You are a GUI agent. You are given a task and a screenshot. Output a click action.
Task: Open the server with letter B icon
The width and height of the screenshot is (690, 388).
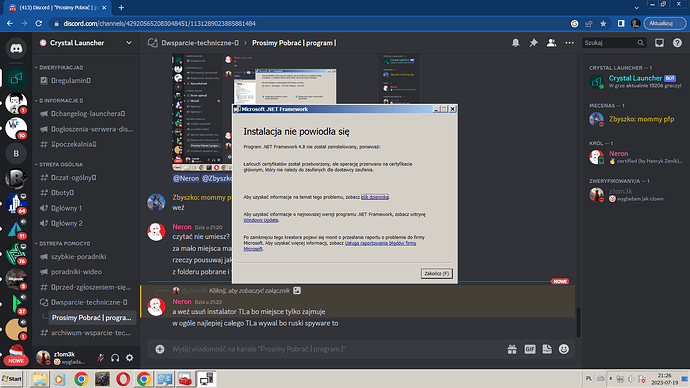pyautogui.click(x=16, y=154)
